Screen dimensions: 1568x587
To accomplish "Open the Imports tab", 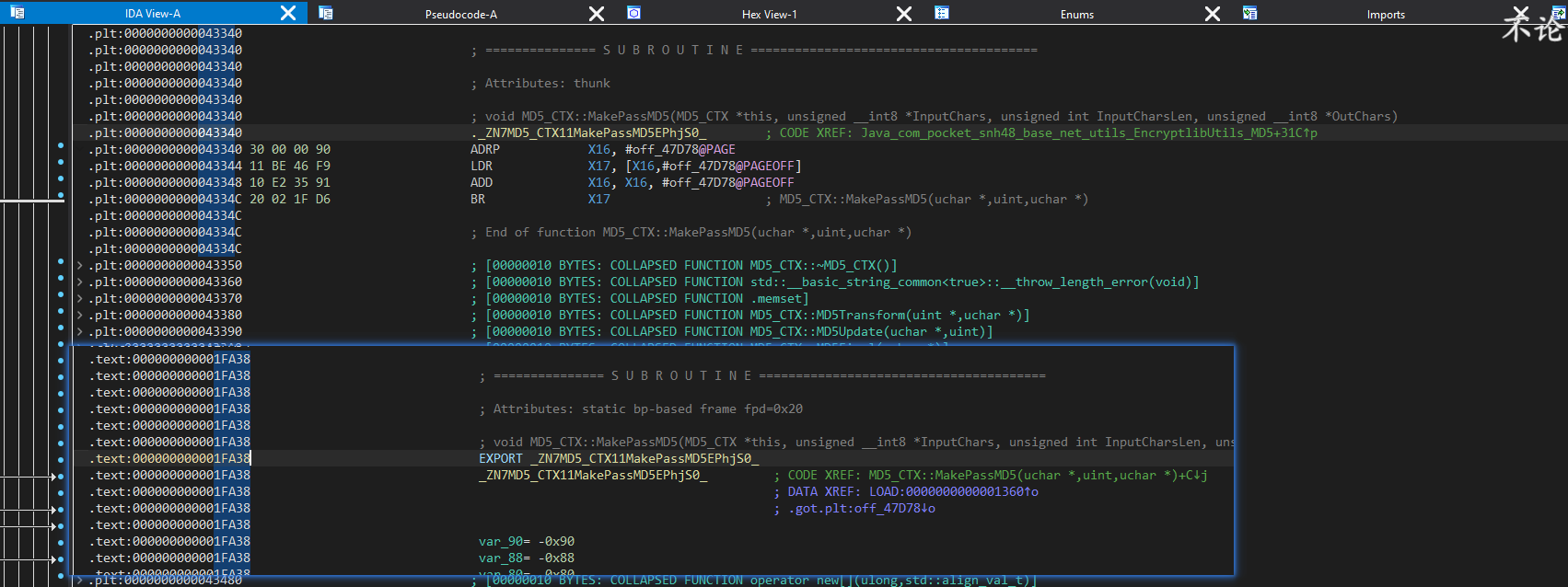I will tap(1385, 14).
